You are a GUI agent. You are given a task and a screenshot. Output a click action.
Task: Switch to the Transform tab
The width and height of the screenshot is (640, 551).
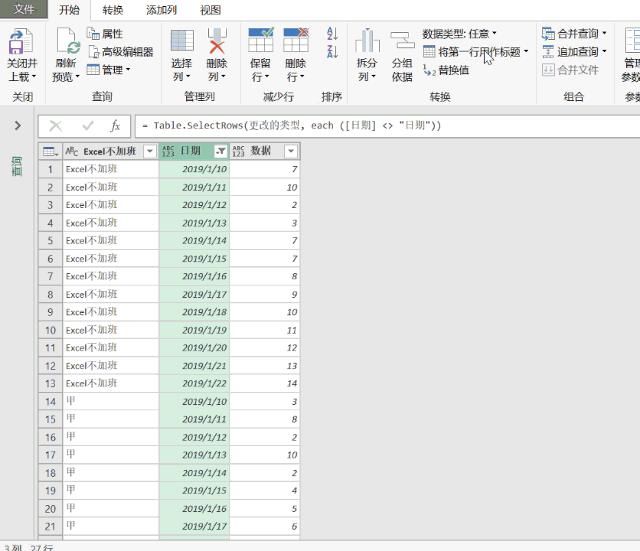(113, 10)
